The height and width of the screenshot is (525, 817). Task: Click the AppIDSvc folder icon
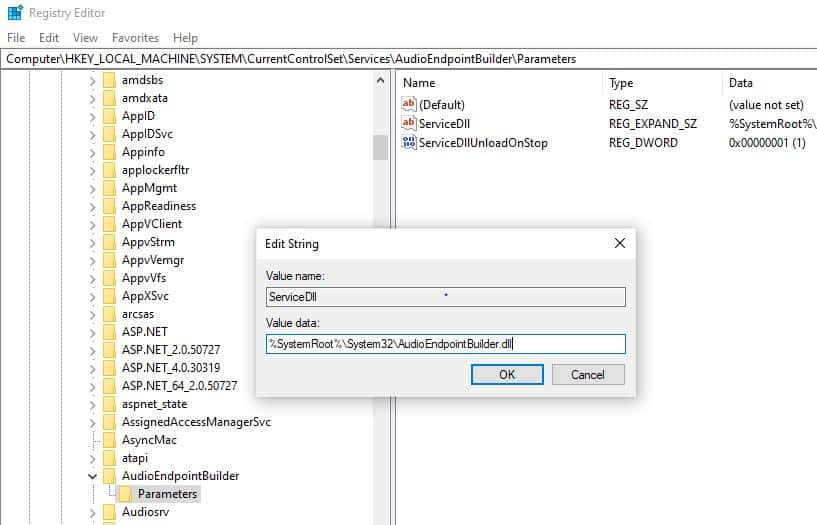(x=109, y=134)
